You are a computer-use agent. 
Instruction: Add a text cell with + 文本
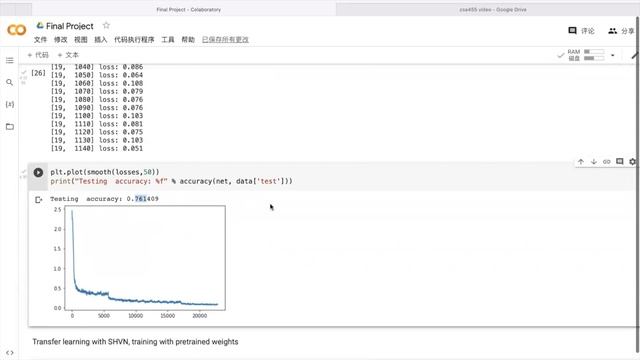tap(68, 55)
